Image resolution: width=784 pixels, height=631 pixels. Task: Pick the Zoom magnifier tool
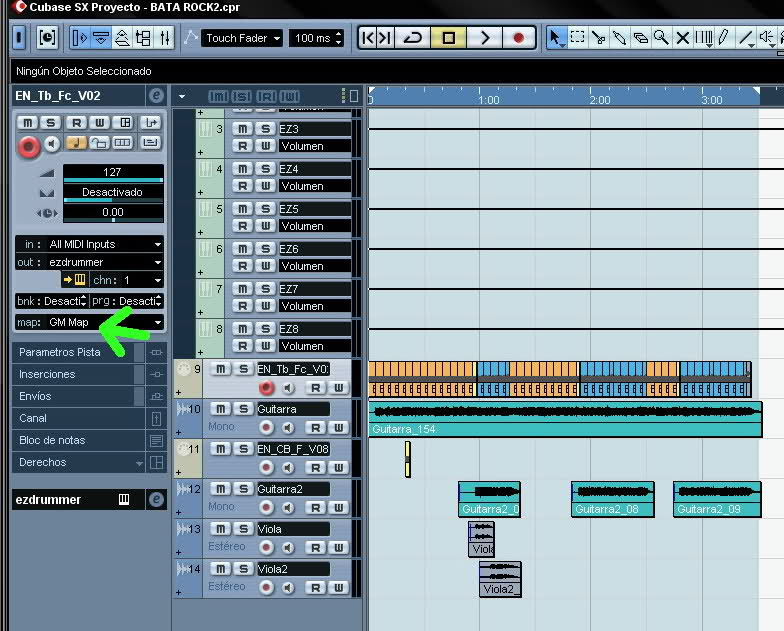coord(661,38)
